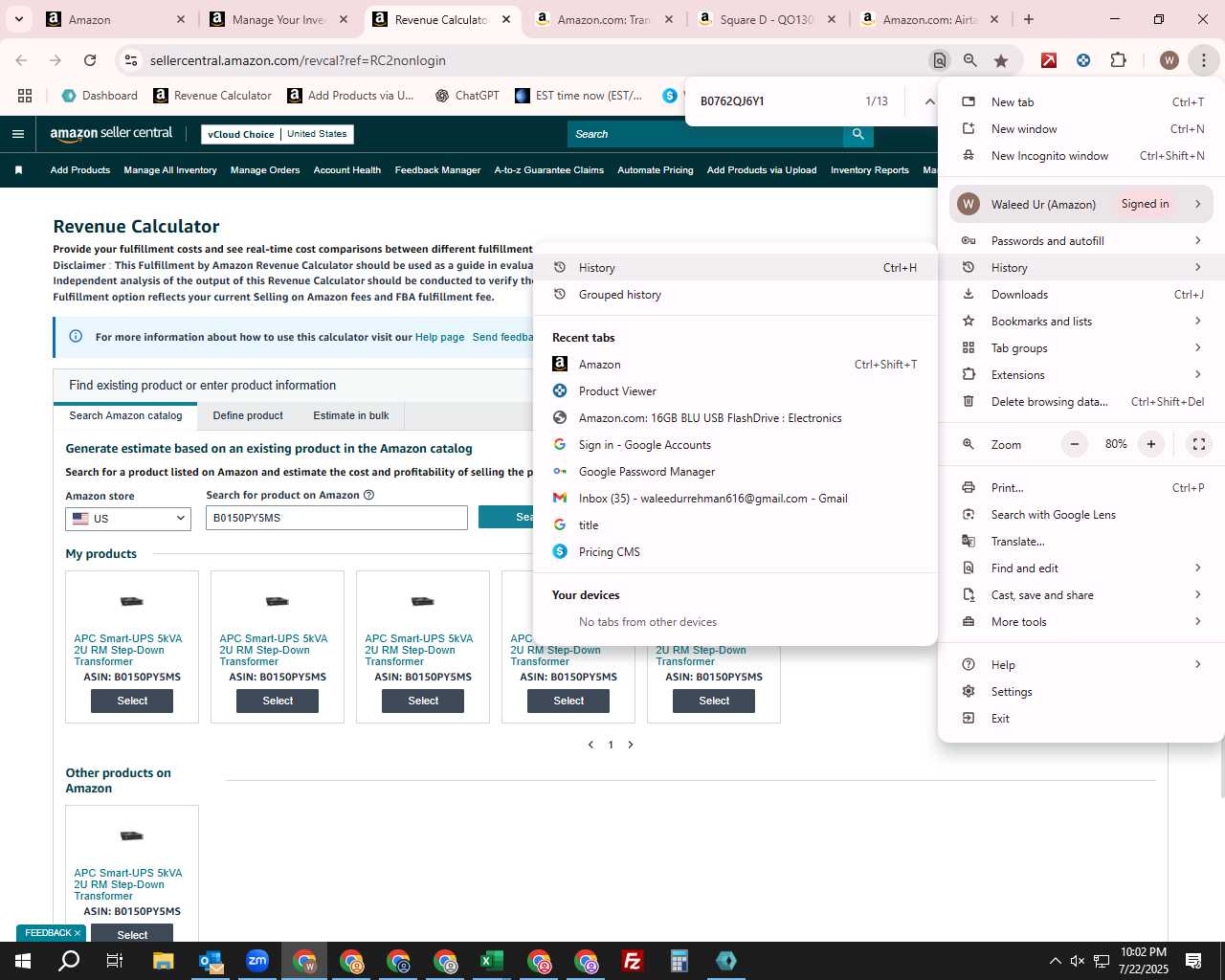This screenshot has height=980, width=1225.
Task: Select first APC Smart-UPS product card
Action: [132, 701]
